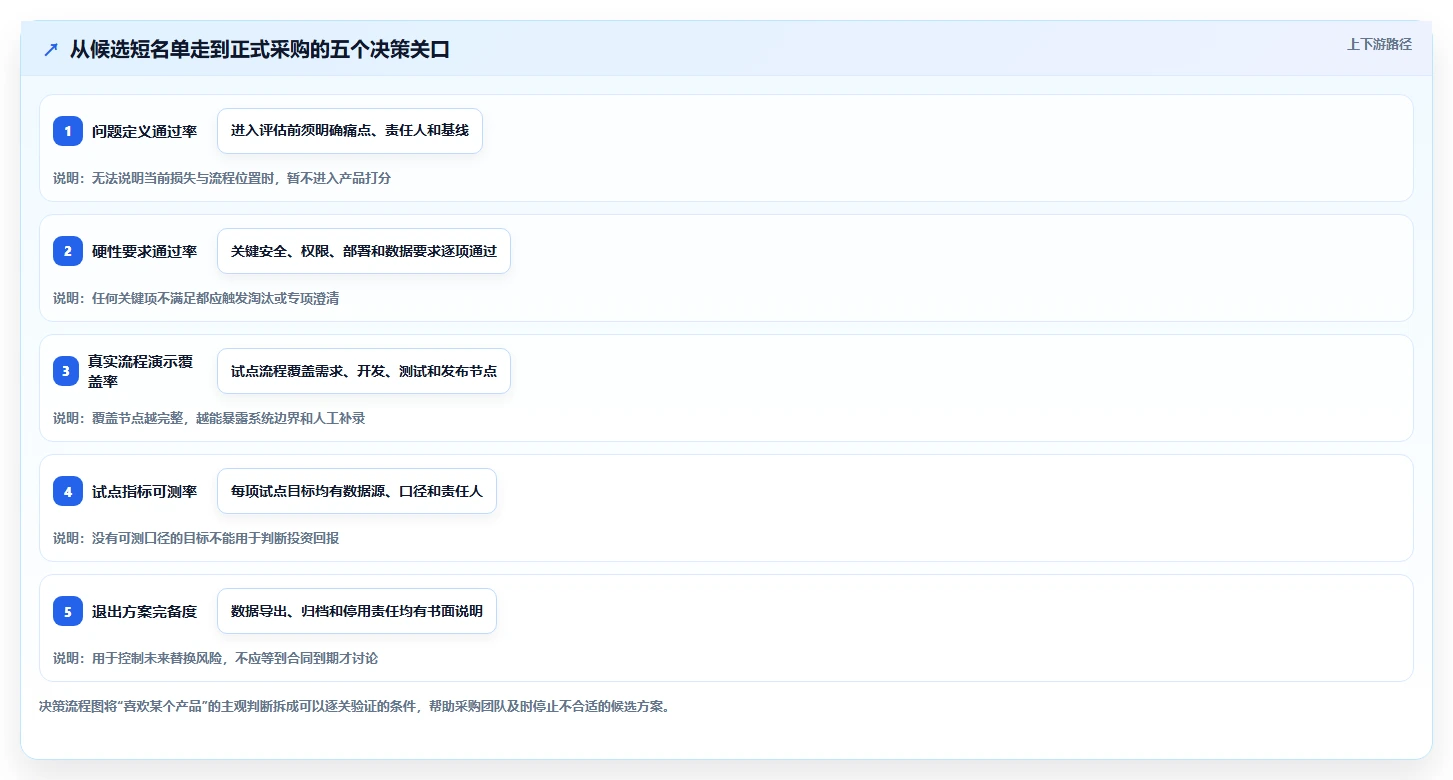This screenshot has height=780, width=1453.
Task: Click the footer caption starting 决策流程图将
Action: (x=354, y=706)
